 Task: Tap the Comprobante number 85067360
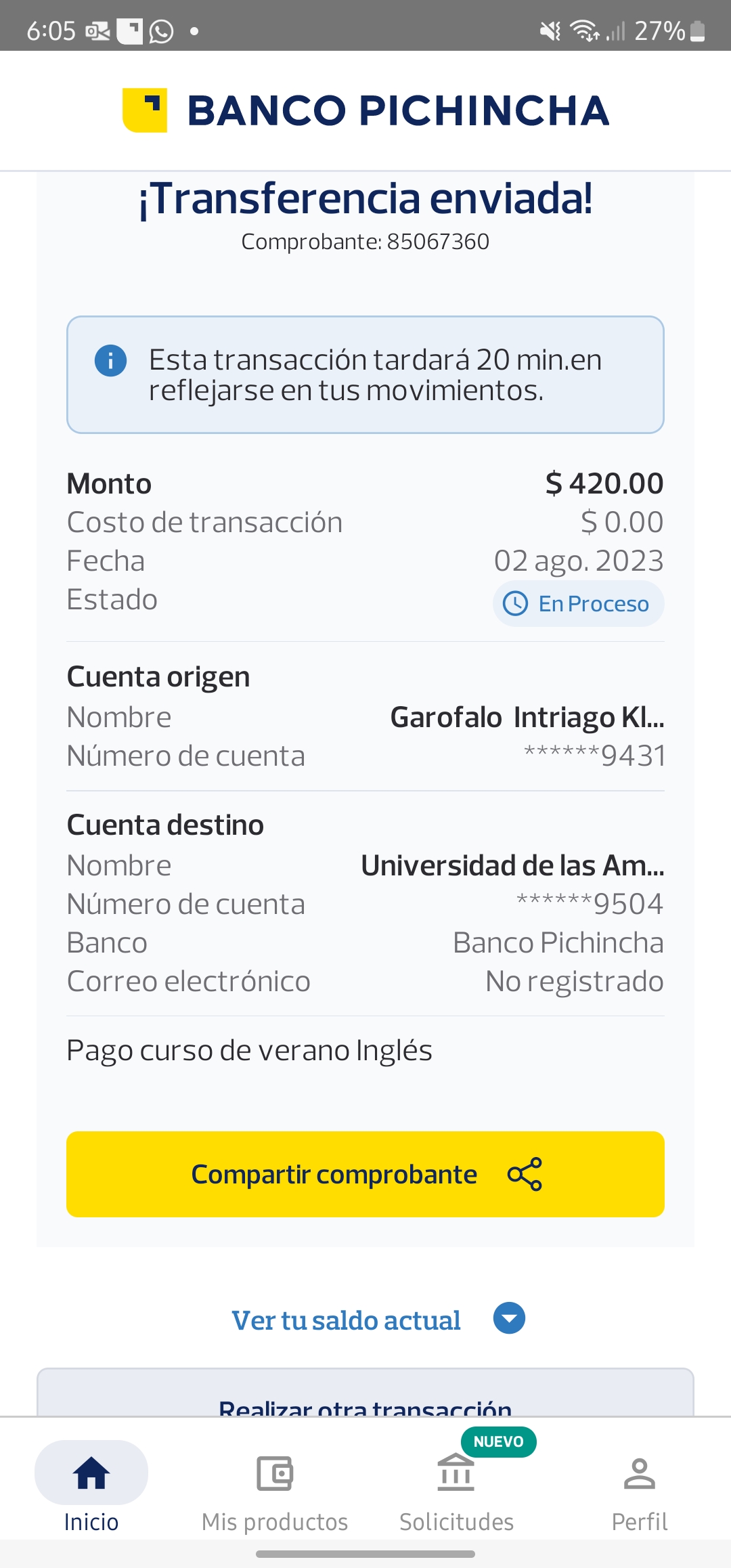(x=438, y=242)
